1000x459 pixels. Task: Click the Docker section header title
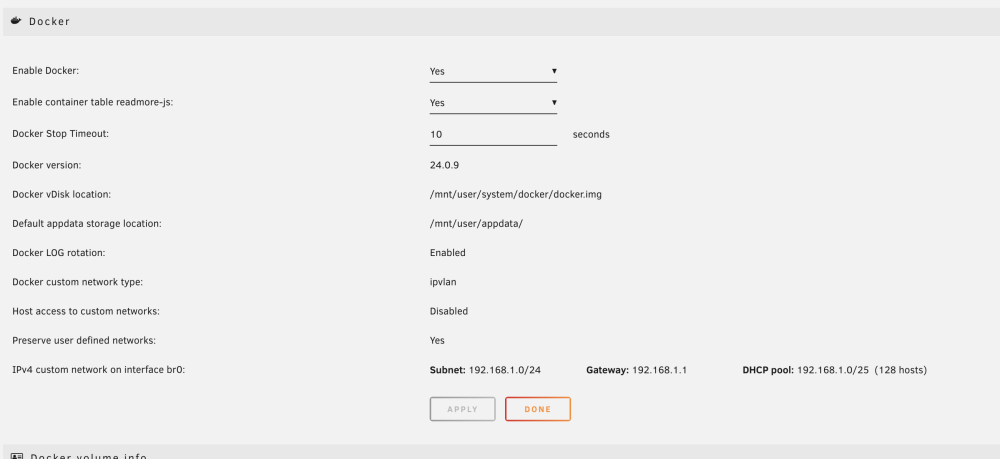click(x=49, y=22)
